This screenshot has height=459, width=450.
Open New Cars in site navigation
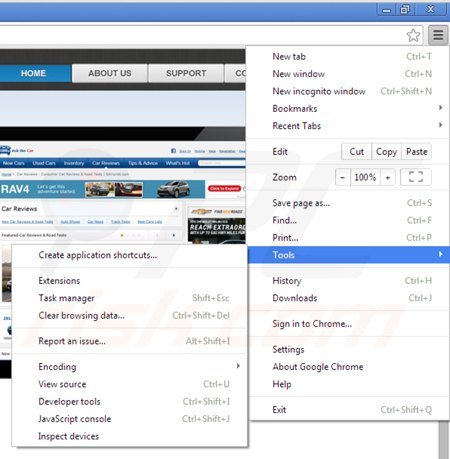click(x=13, y=163)
